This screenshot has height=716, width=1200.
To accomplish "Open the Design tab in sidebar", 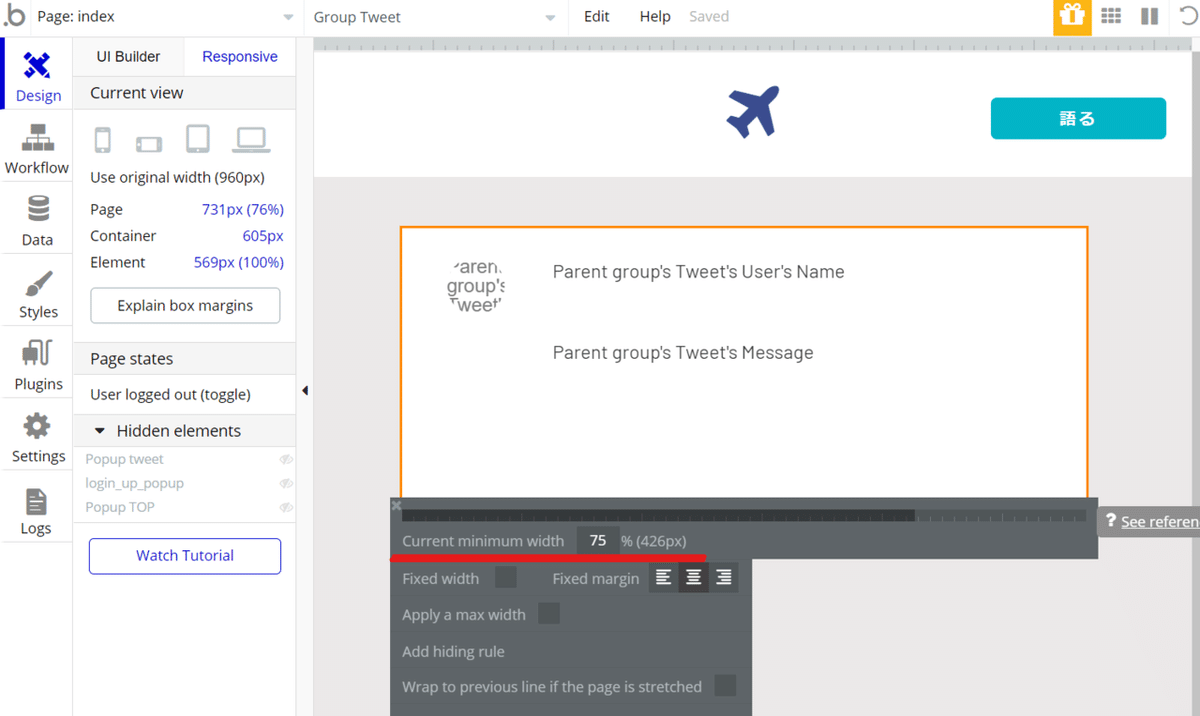I will click(37, 76).
